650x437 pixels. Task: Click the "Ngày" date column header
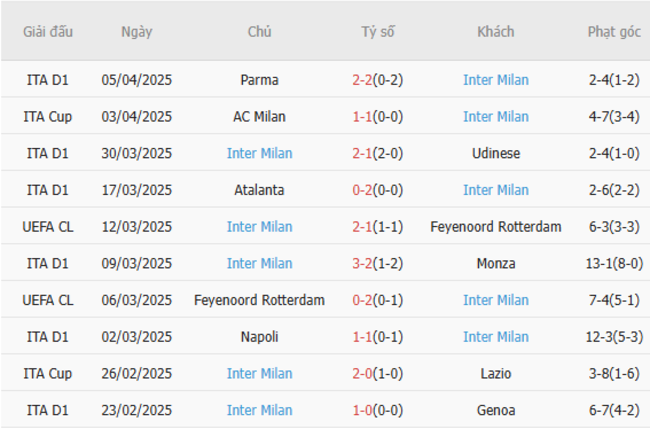[137, 32]
